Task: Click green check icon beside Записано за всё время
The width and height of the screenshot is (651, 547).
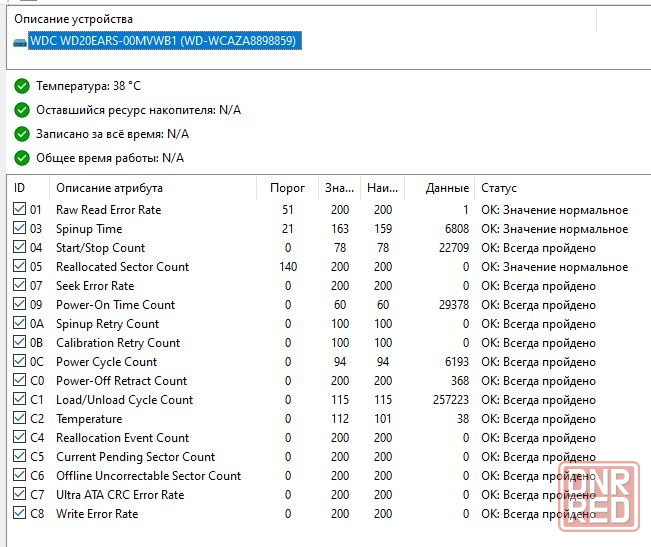Action: 22,134
